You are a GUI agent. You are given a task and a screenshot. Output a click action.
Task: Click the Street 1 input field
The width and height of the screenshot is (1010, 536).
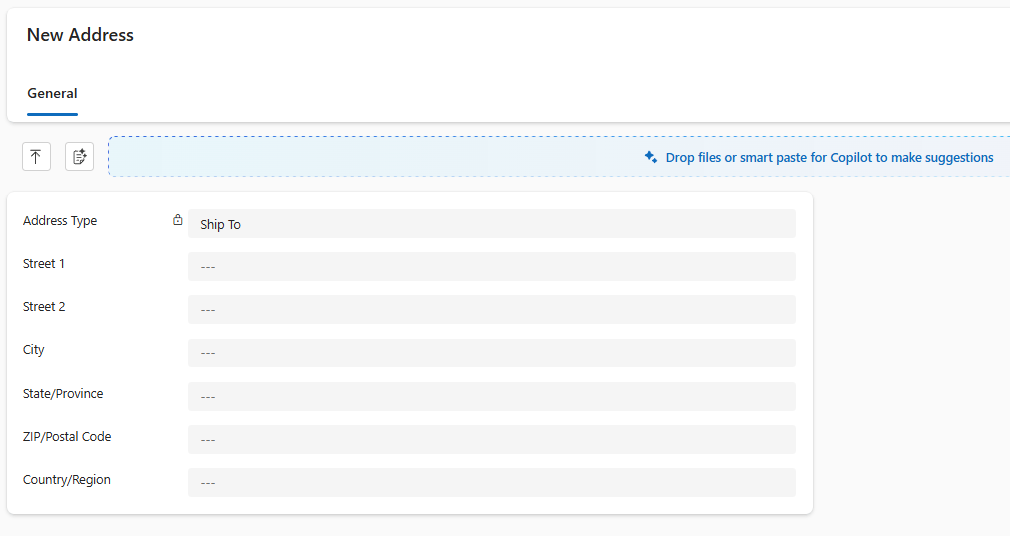[x=491, y=267]
